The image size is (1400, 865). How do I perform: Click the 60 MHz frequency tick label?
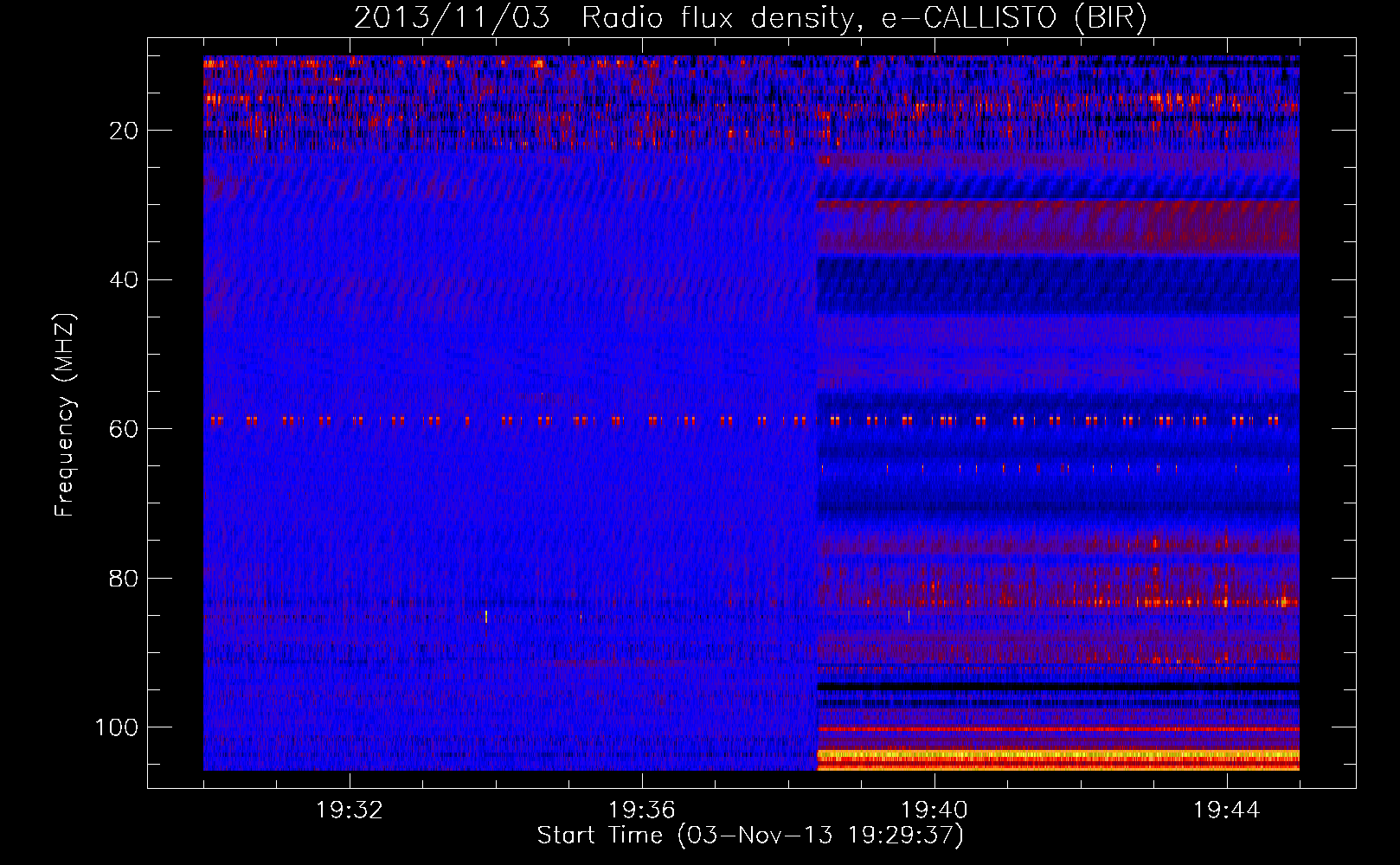[125, 430]
